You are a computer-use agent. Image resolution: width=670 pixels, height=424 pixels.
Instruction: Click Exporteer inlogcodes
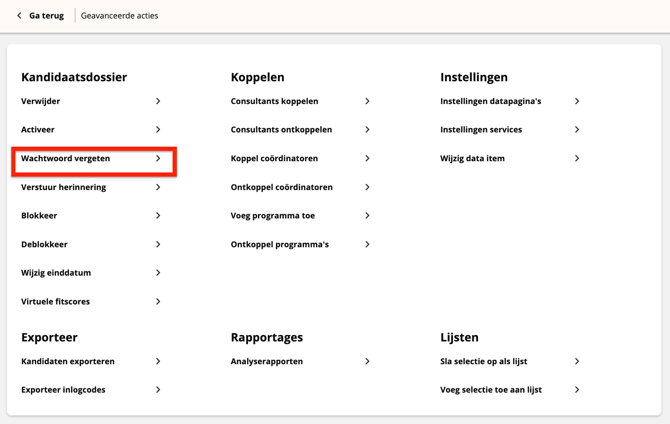(x=63, y=390)
